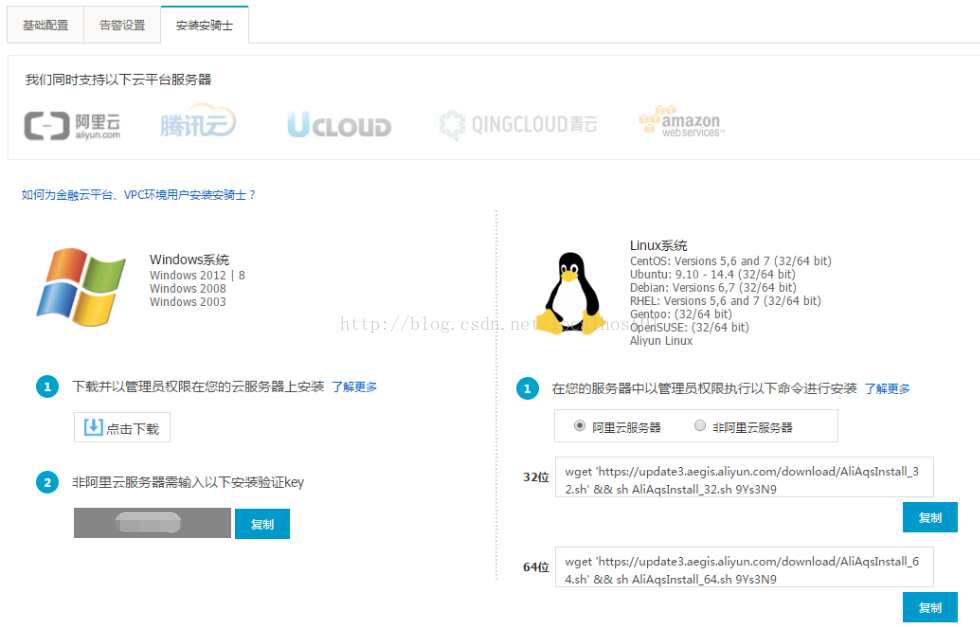Select the 非阿里云服务器 radio button
Viewport: 980px width, 627px height.
[x=700, y=426]
